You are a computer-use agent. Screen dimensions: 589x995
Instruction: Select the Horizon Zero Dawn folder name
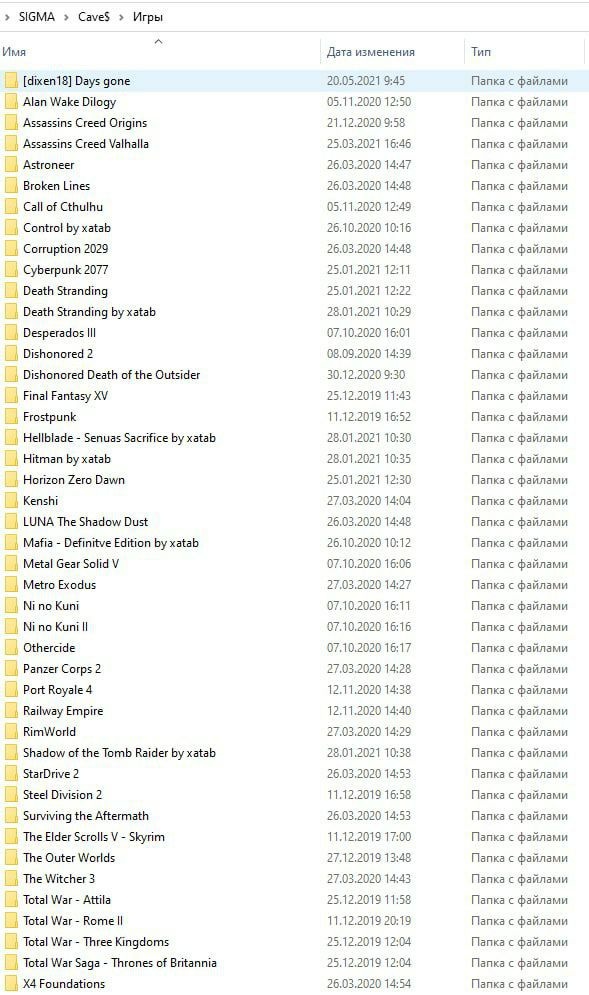74,480
